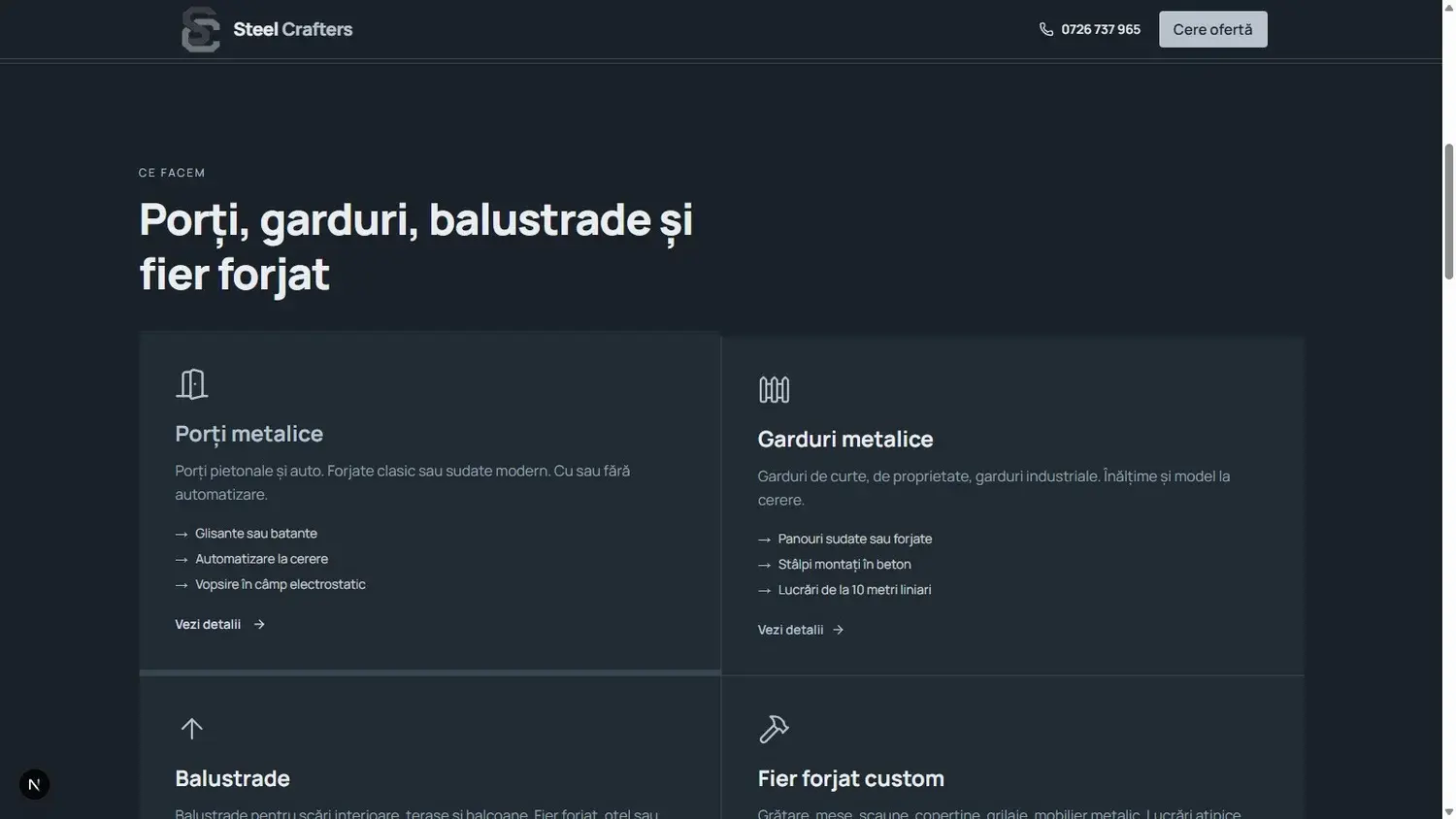
Task: Click the arrow bullet beside Glisante sau batante
Action: pyautogui.click(x=182, y=534)
